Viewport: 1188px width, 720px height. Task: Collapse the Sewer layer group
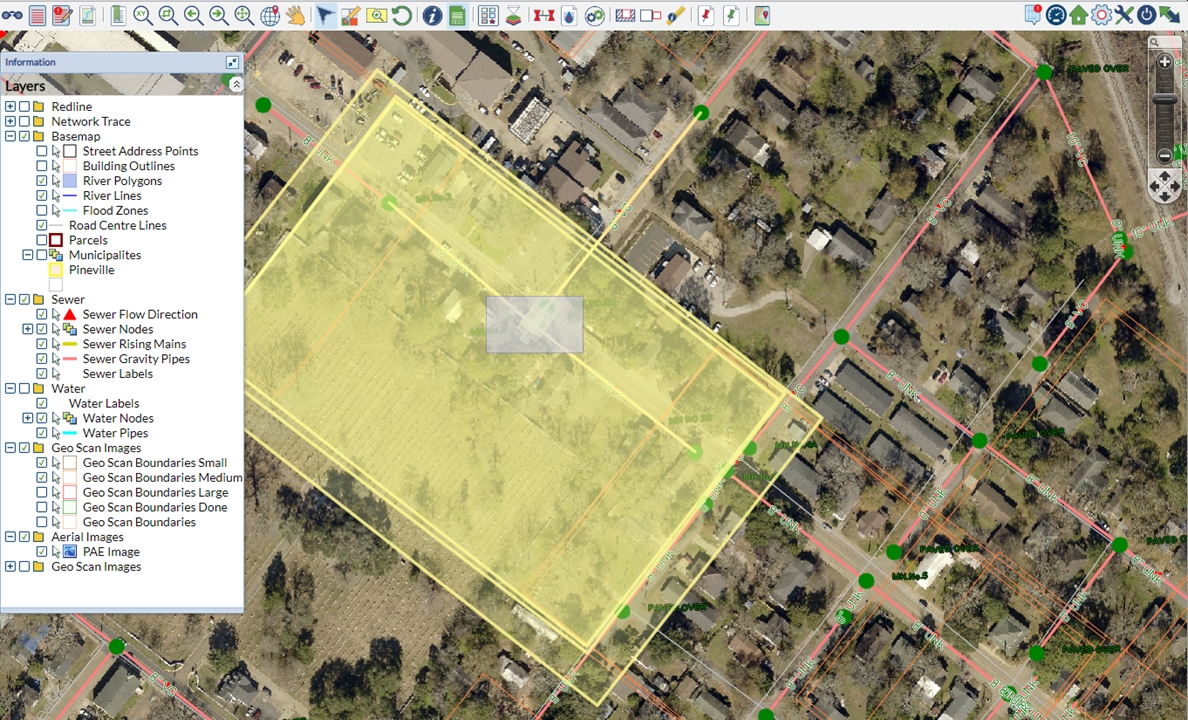point(10,299)
